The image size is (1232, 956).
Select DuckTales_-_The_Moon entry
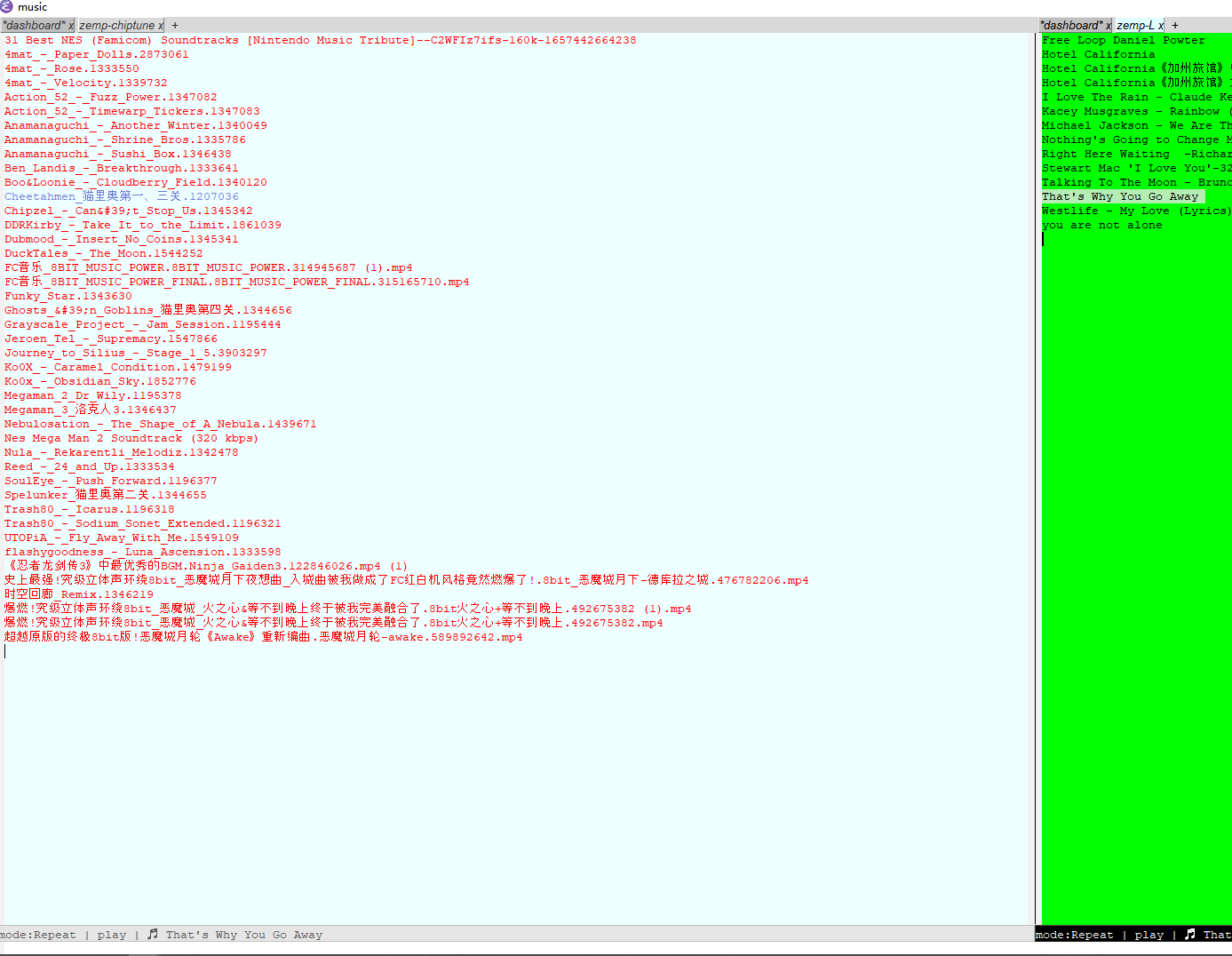coord(104,253)
